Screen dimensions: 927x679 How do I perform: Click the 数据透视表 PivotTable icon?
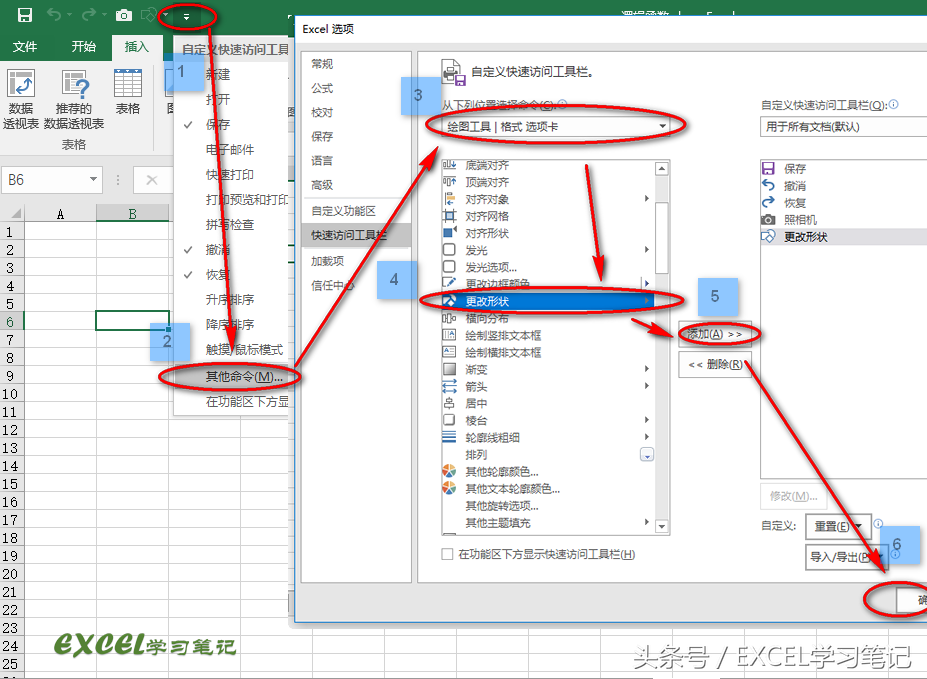point(21,84)
